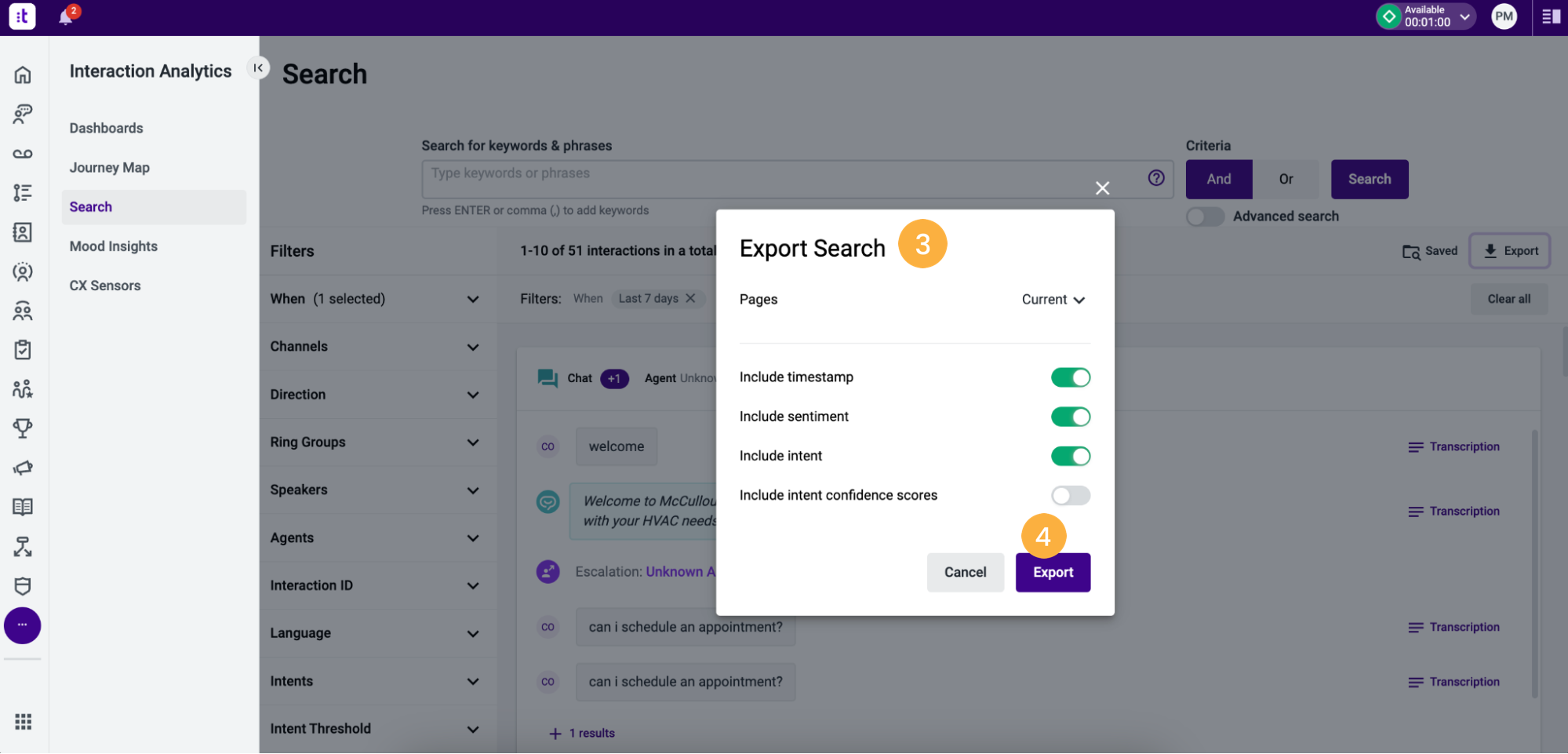Open the clipboard check icon in sidebar
Viewport: 1568px width, 754px height.
(x=23, y=350)
